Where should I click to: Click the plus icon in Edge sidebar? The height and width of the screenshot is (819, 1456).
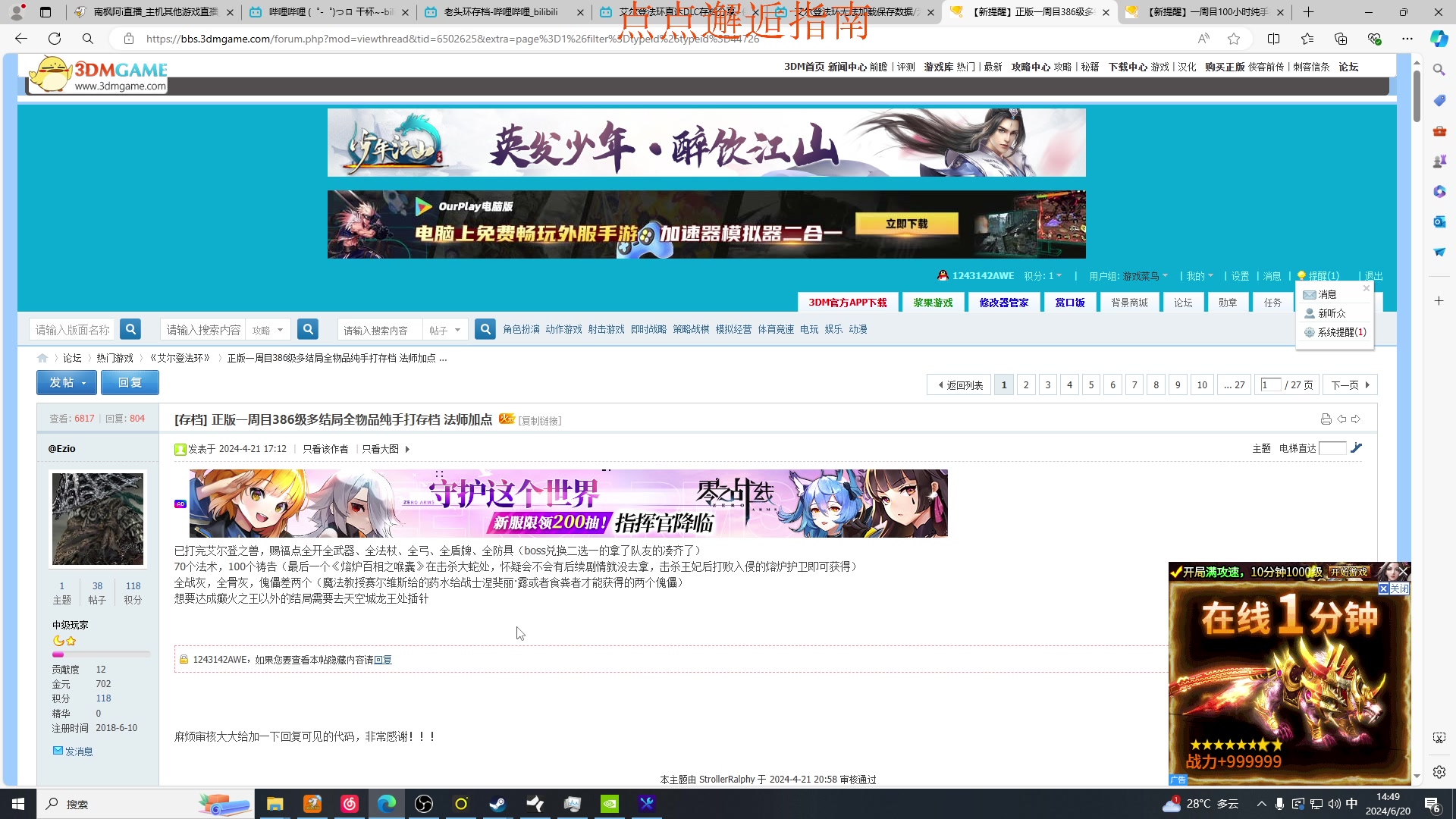pyautogui.click(x=1439, y=301)
